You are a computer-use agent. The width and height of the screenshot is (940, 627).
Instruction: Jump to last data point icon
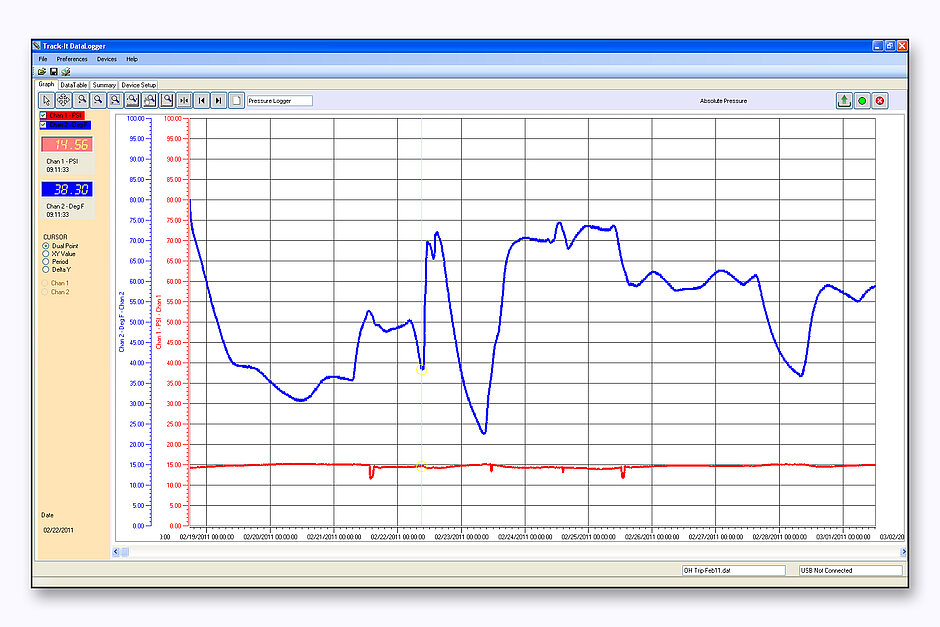(x=218, y=100)
